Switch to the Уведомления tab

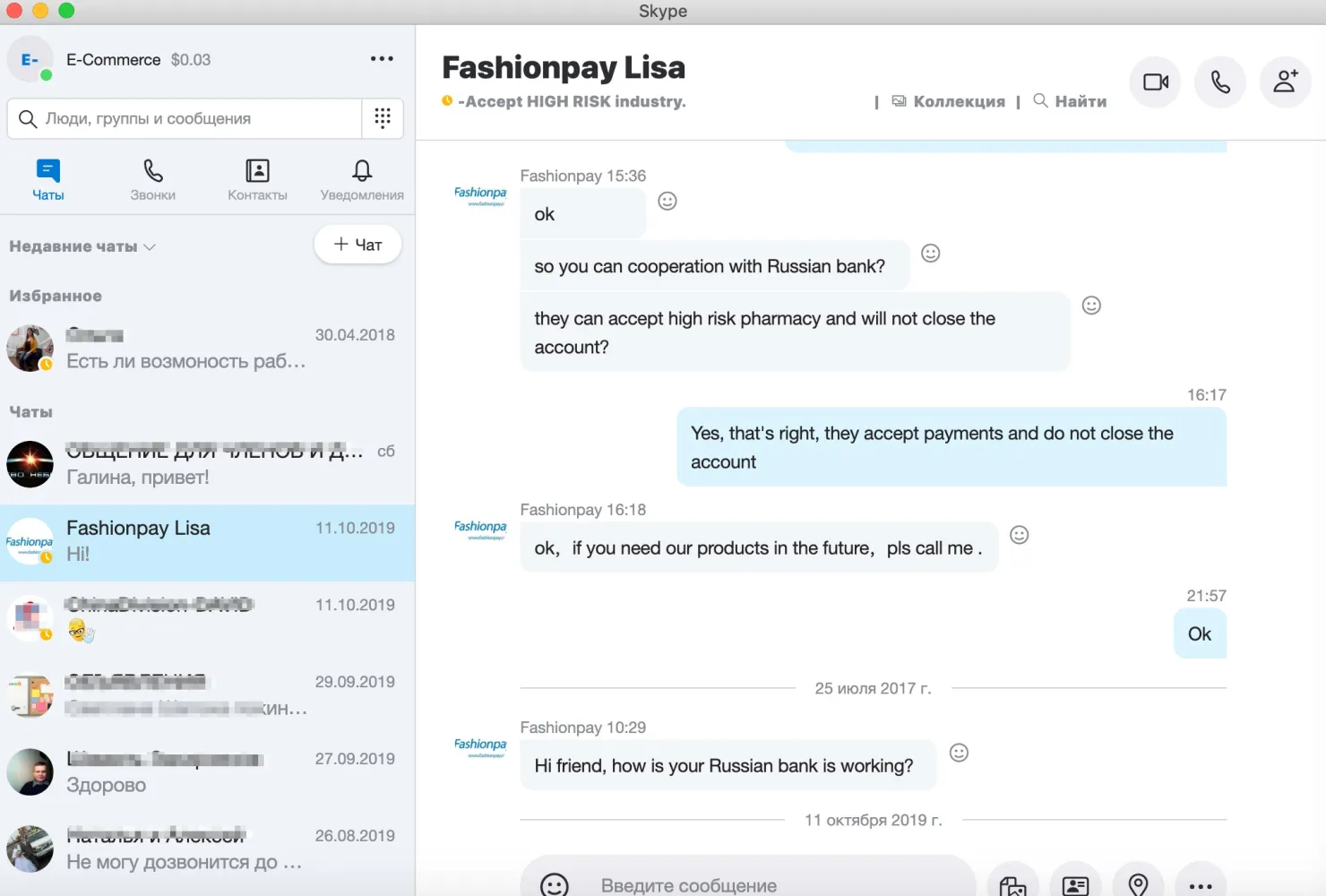click(362, 179)
